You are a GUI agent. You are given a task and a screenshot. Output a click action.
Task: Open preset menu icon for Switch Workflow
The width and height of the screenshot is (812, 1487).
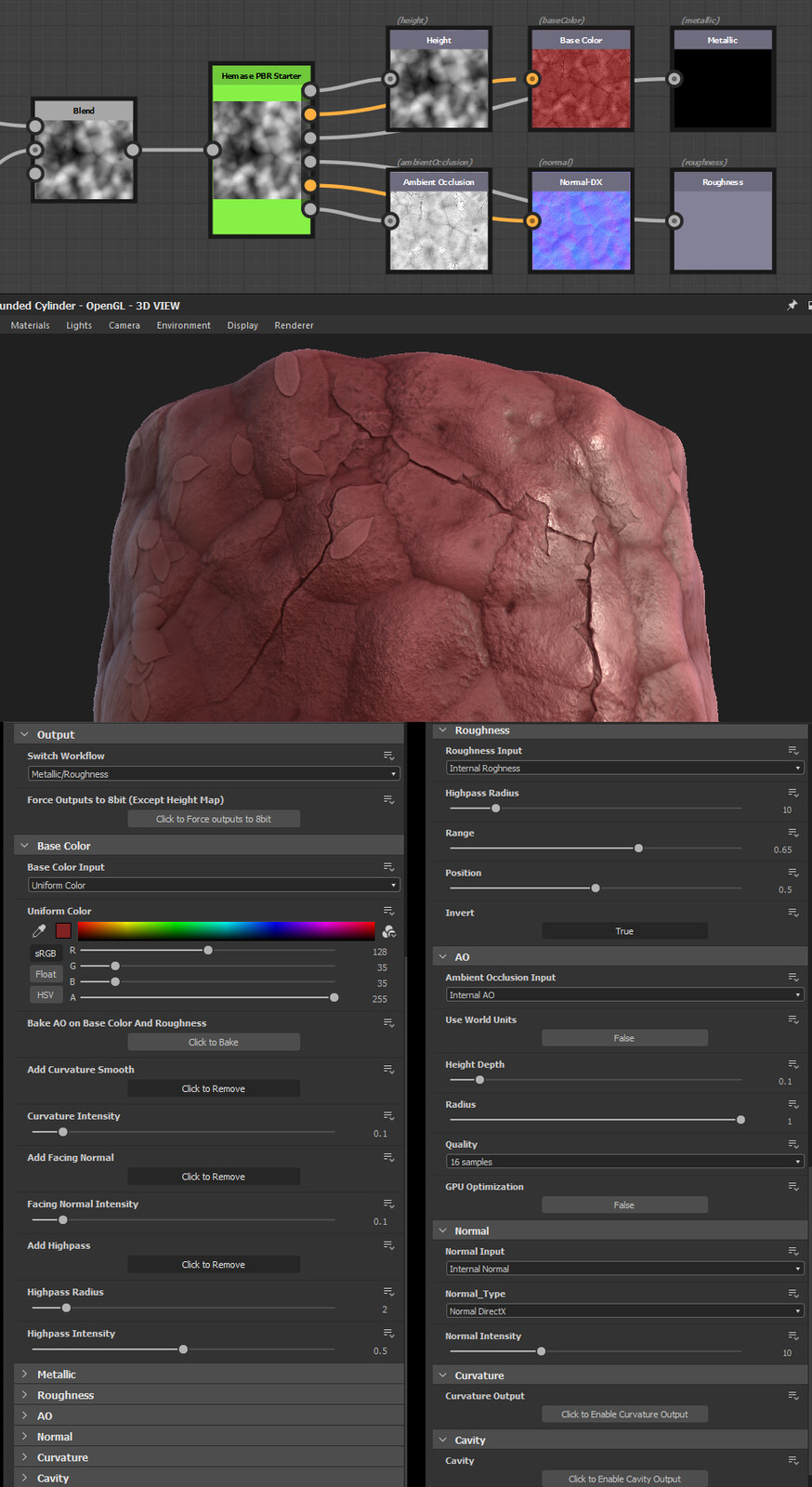point(388,756)
